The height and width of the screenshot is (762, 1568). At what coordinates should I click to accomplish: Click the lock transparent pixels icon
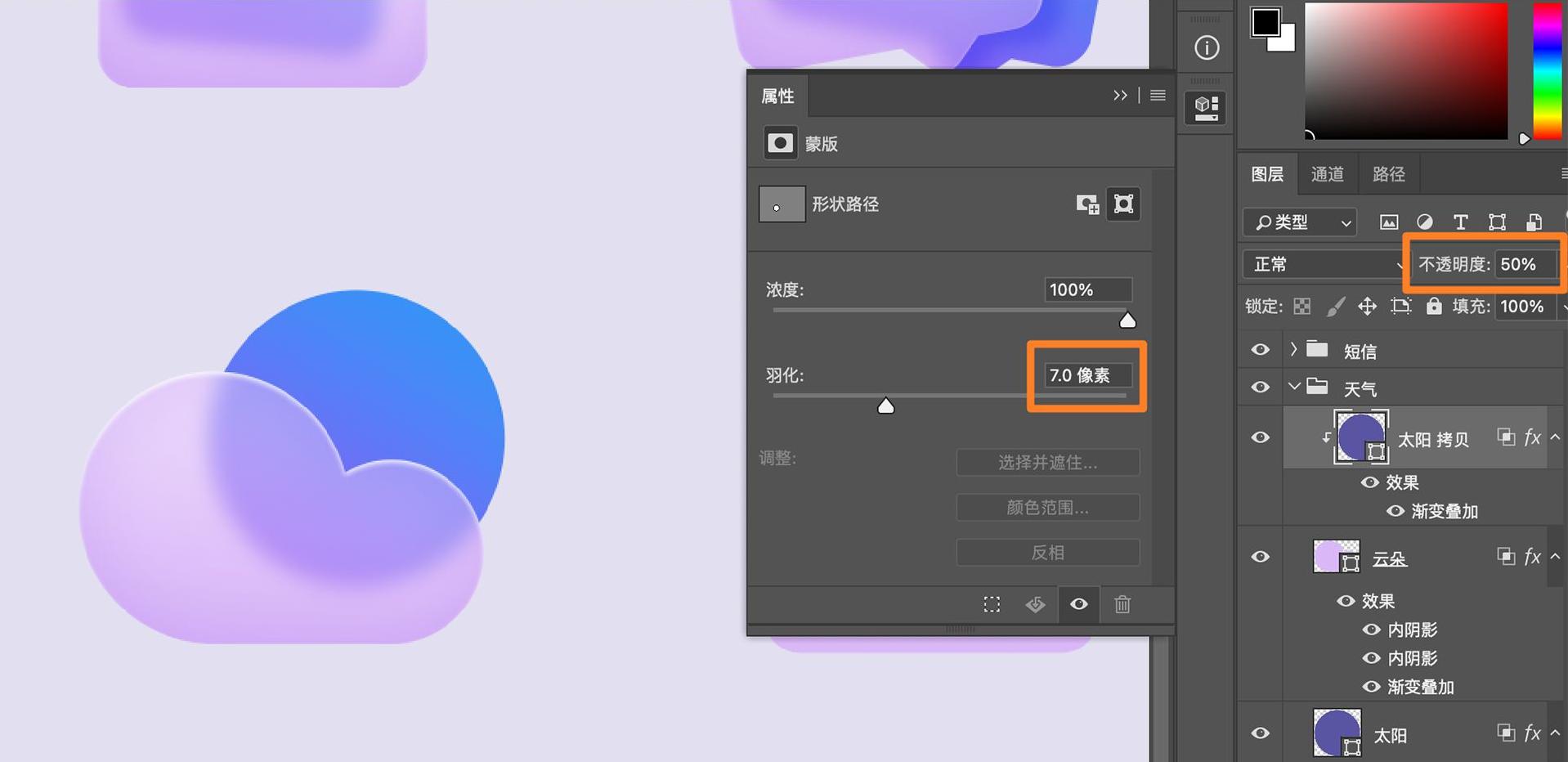click(1301, 307)
